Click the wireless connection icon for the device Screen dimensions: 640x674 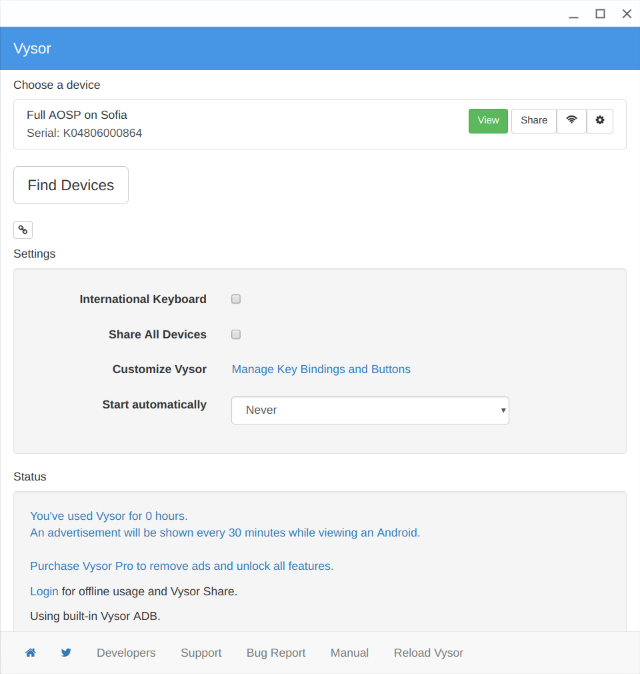571,121
